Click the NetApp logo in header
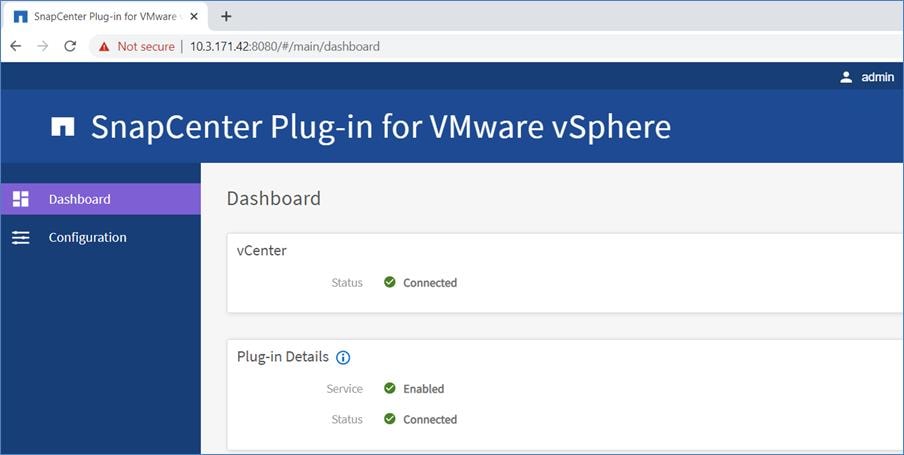Screen dimensions: 904x455 coord(63,126)
